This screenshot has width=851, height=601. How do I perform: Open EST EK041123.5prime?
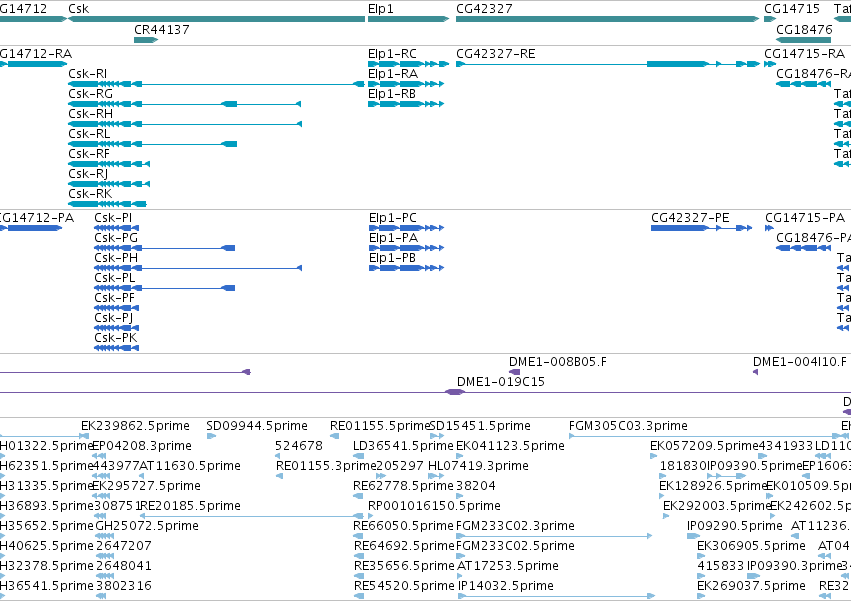point(510,446)
